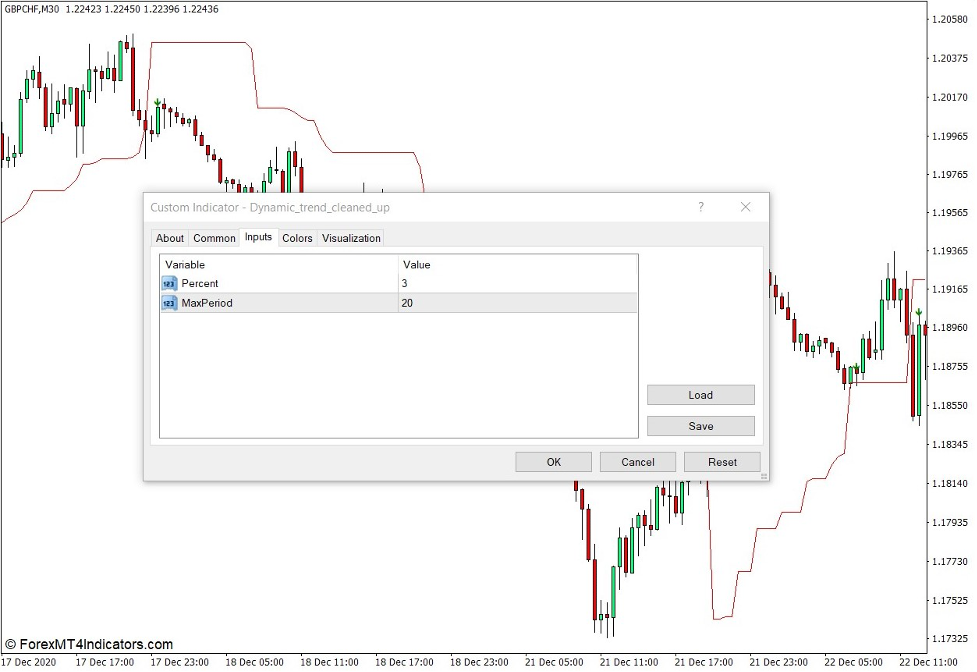Select the Inputs tab
The height and width of the screenshot is (672, 977).
point(258,238)
